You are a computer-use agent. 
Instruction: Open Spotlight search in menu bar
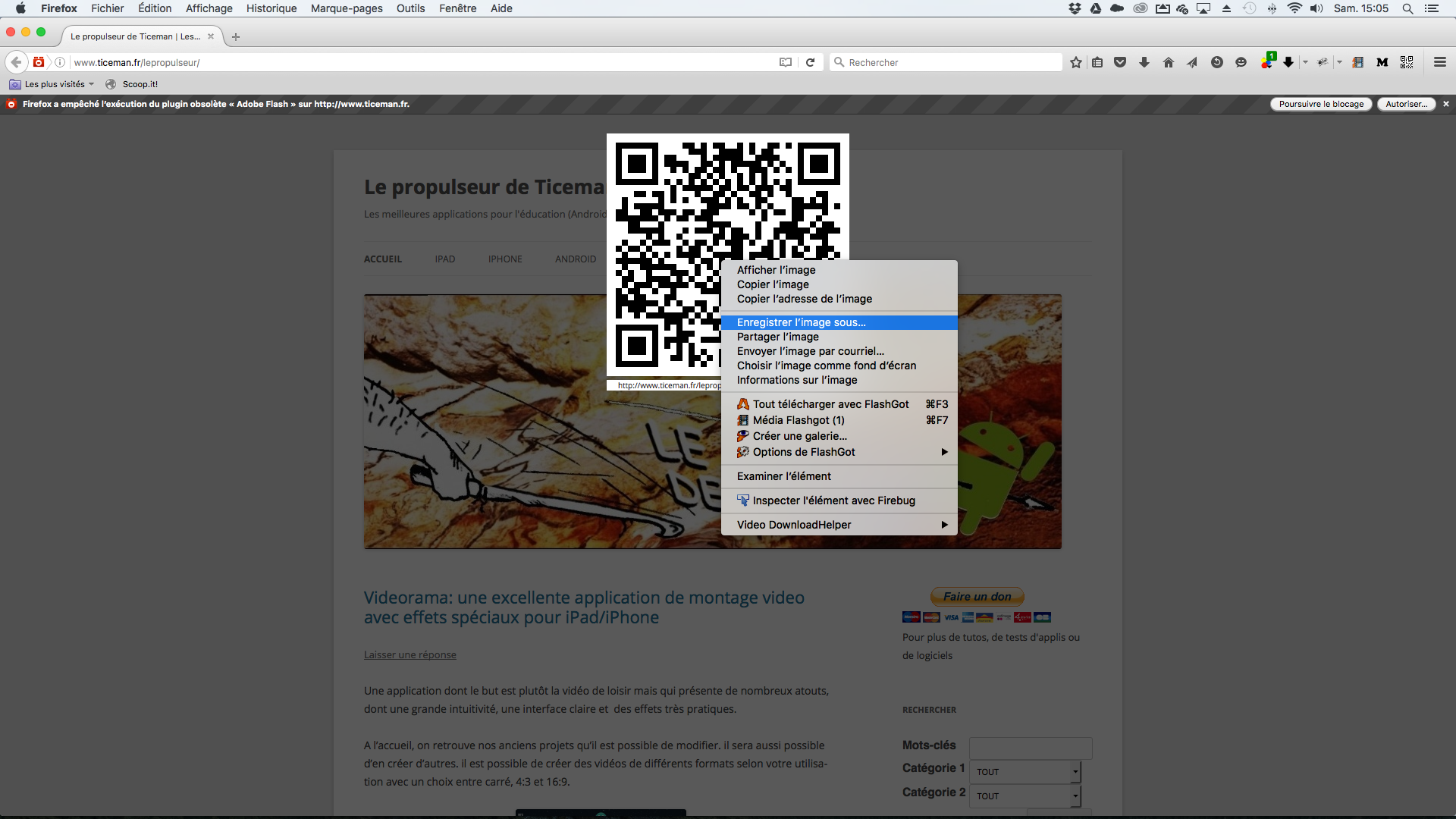pos(1408,8)
